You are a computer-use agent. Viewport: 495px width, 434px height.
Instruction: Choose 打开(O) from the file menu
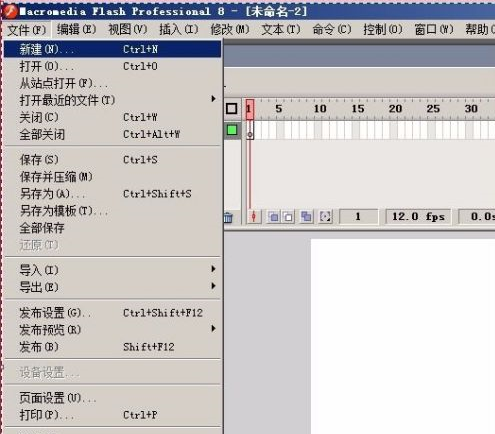tap(113, 66)
